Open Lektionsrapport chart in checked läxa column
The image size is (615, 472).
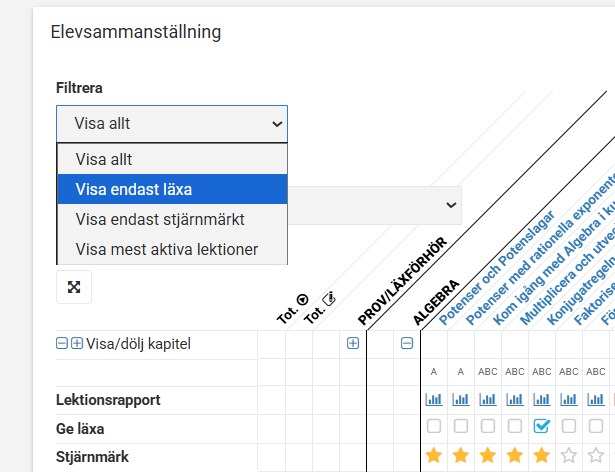542,400
